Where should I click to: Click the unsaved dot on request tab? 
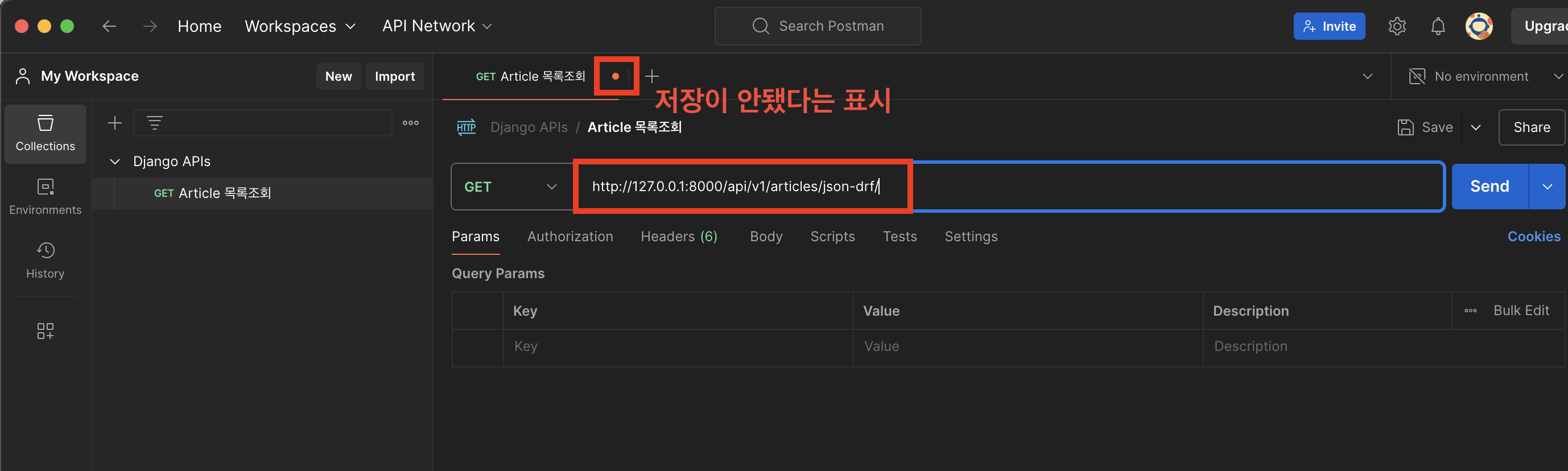pos(616,76)
